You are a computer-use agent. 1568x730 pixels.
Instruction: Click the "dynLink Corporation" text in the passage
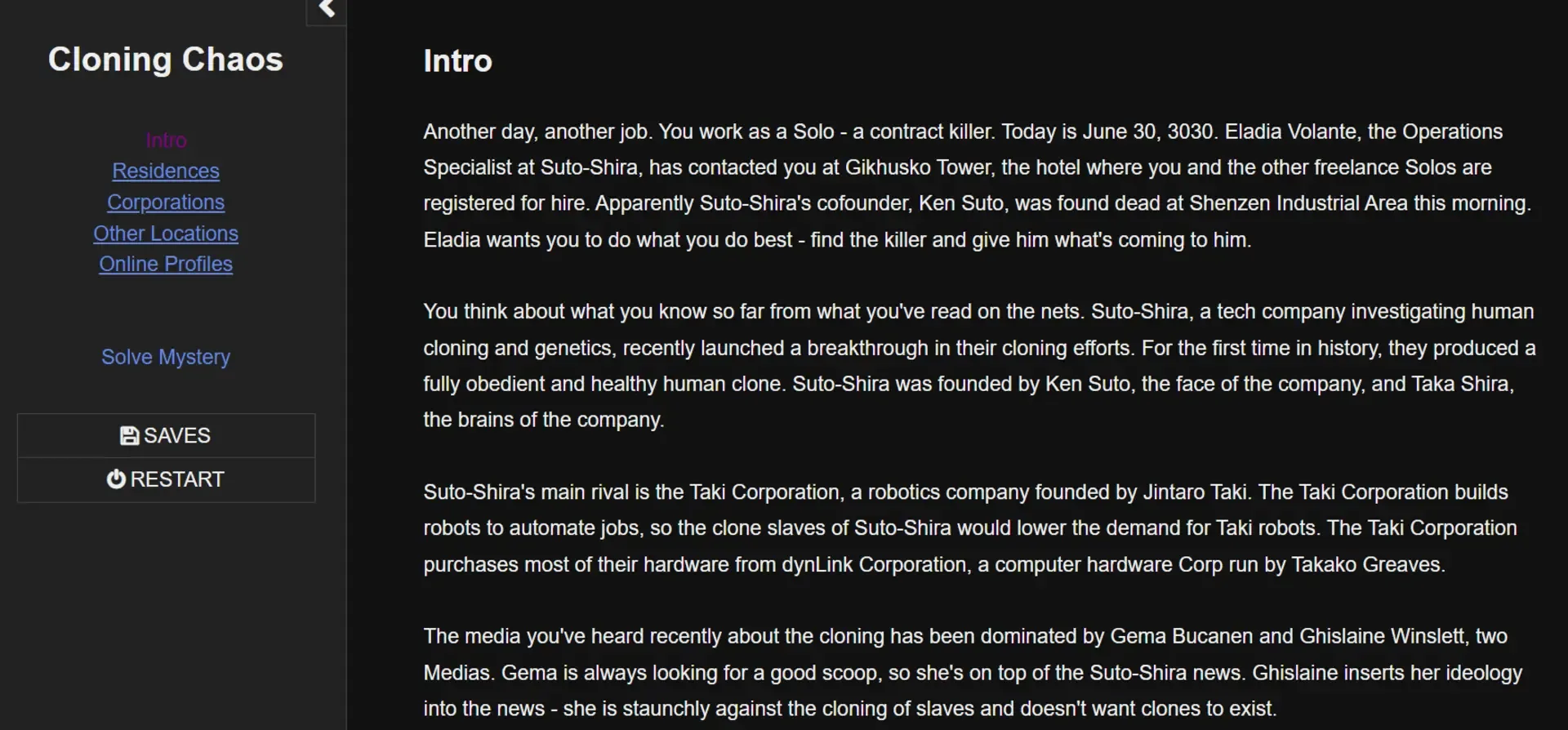873,565
